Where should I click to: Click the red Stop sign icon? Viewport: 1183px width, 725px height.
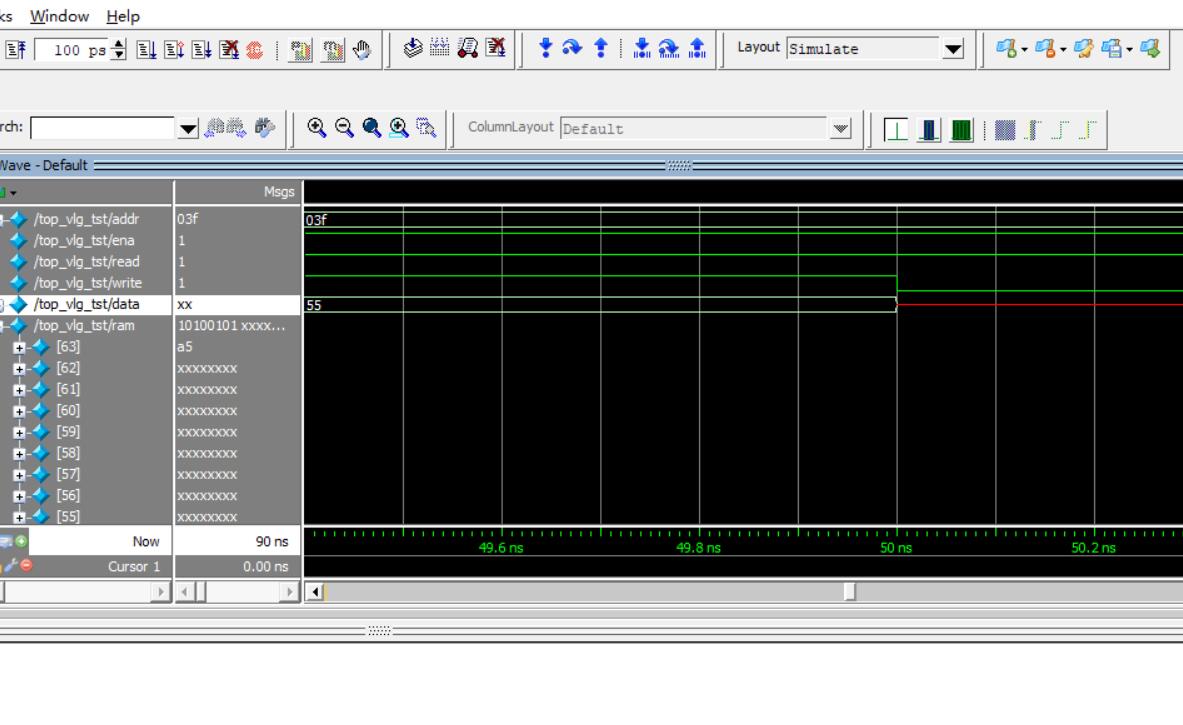click(x=255, y=51)
